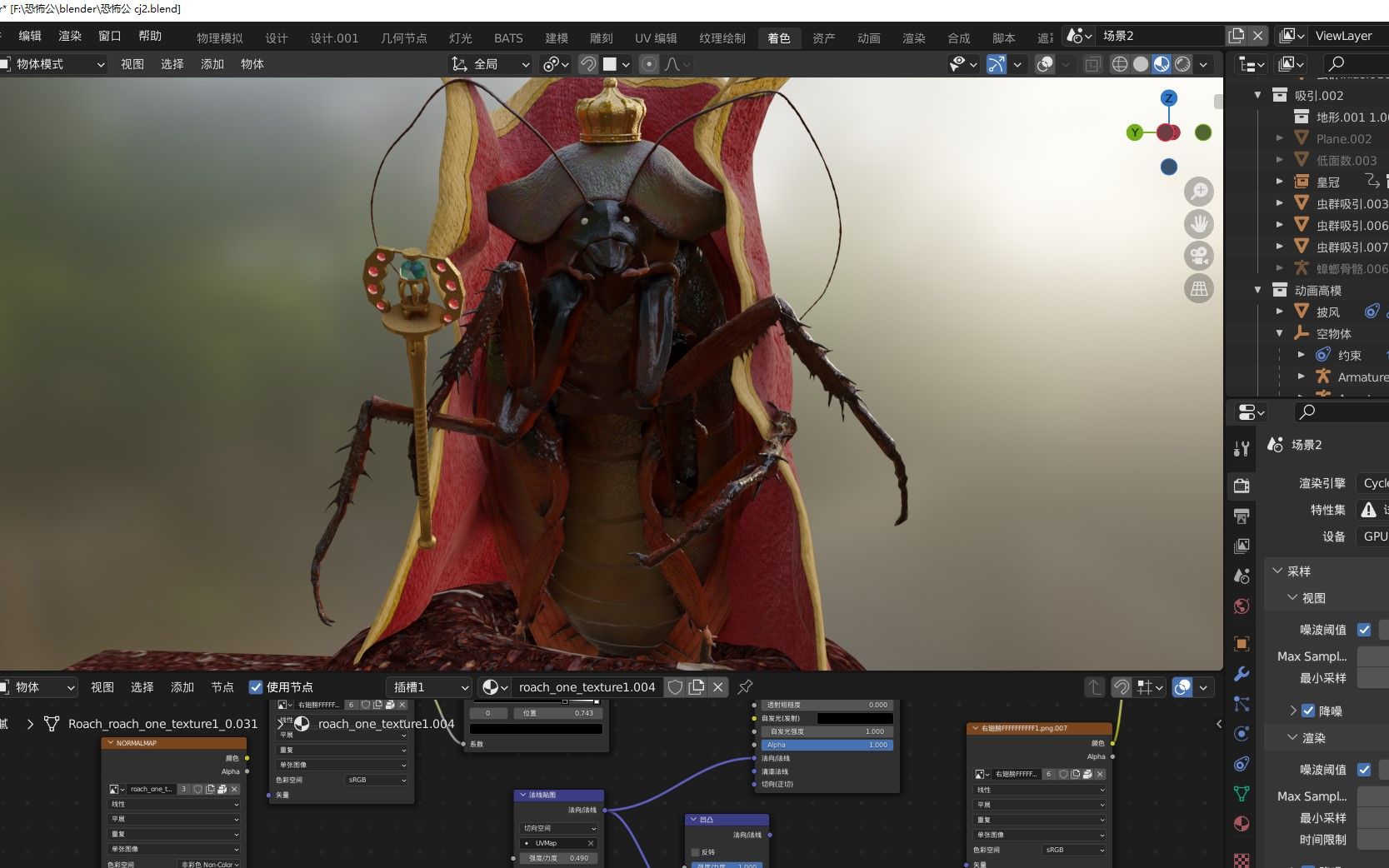Open the 帮助 menu

[x=150, y=36]
